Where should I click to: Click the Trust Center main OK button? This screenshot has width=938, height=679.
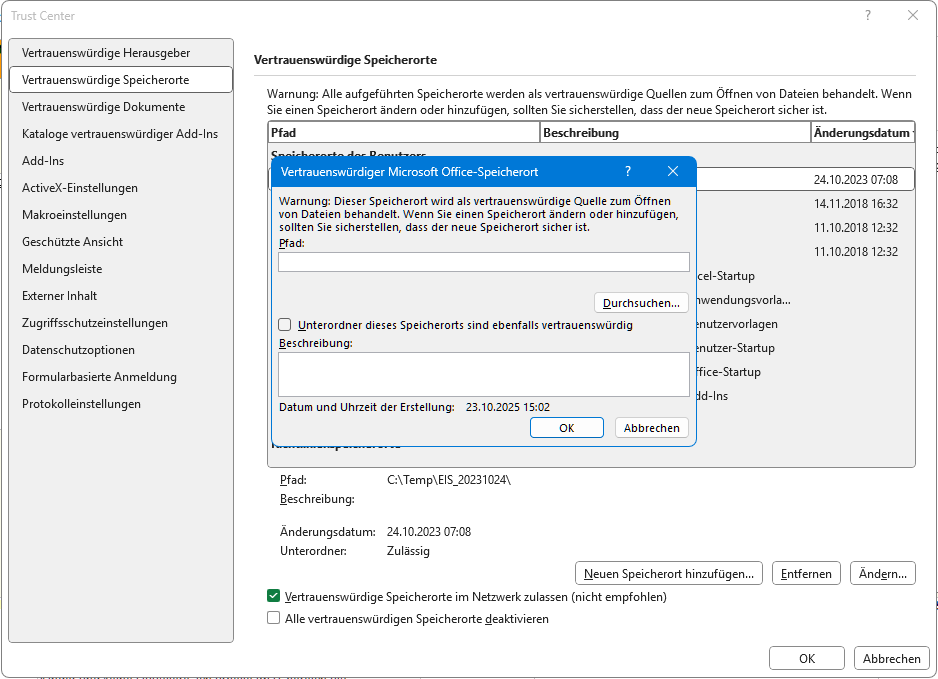coord(806,658)
